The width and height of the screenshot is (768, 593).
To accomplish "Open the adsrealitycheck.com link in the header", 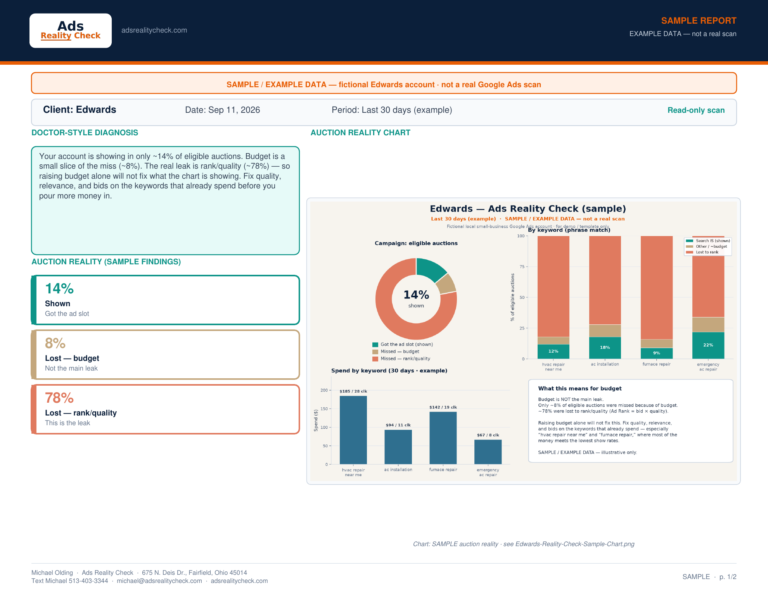I will pos(154,30).
